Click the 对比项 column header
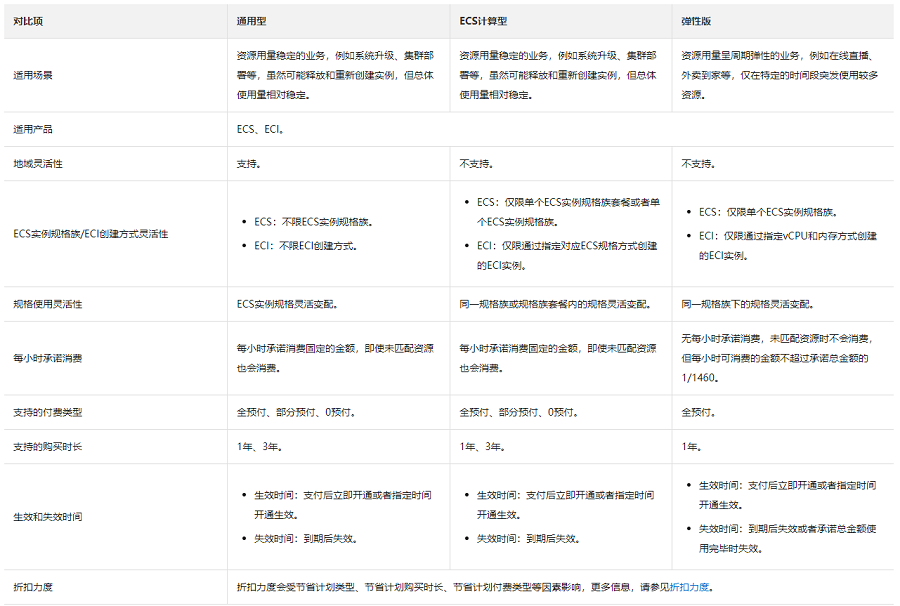The image size is (900, 606). tap(28, 21)
